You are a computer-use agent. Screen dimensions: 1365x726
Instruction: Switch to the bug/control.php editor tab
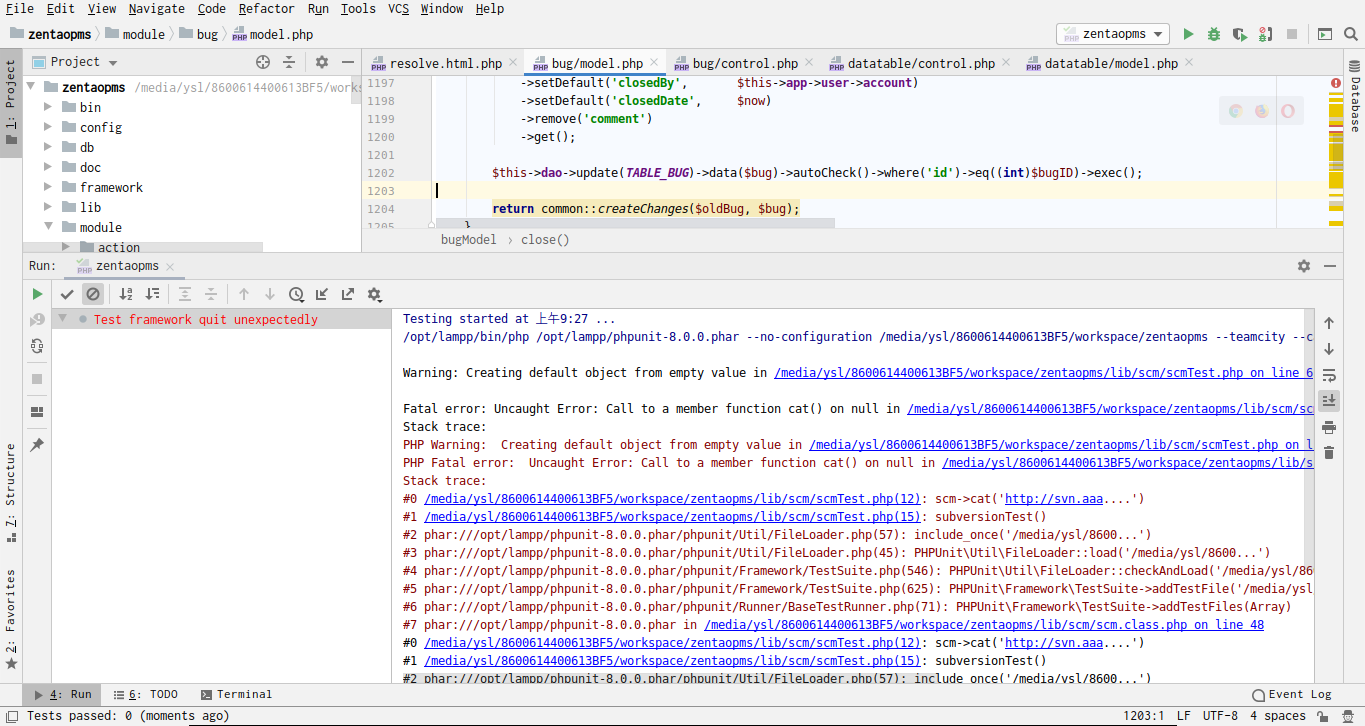(745, 63)
